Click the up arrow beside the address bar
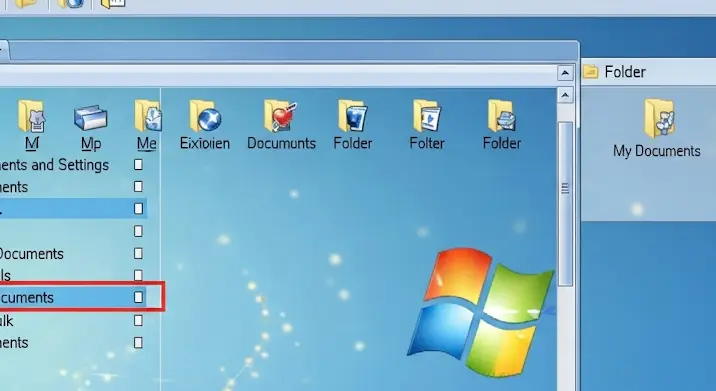Image resolution: width=716 pixels, height=391 pixels. (x=565, y=73)
